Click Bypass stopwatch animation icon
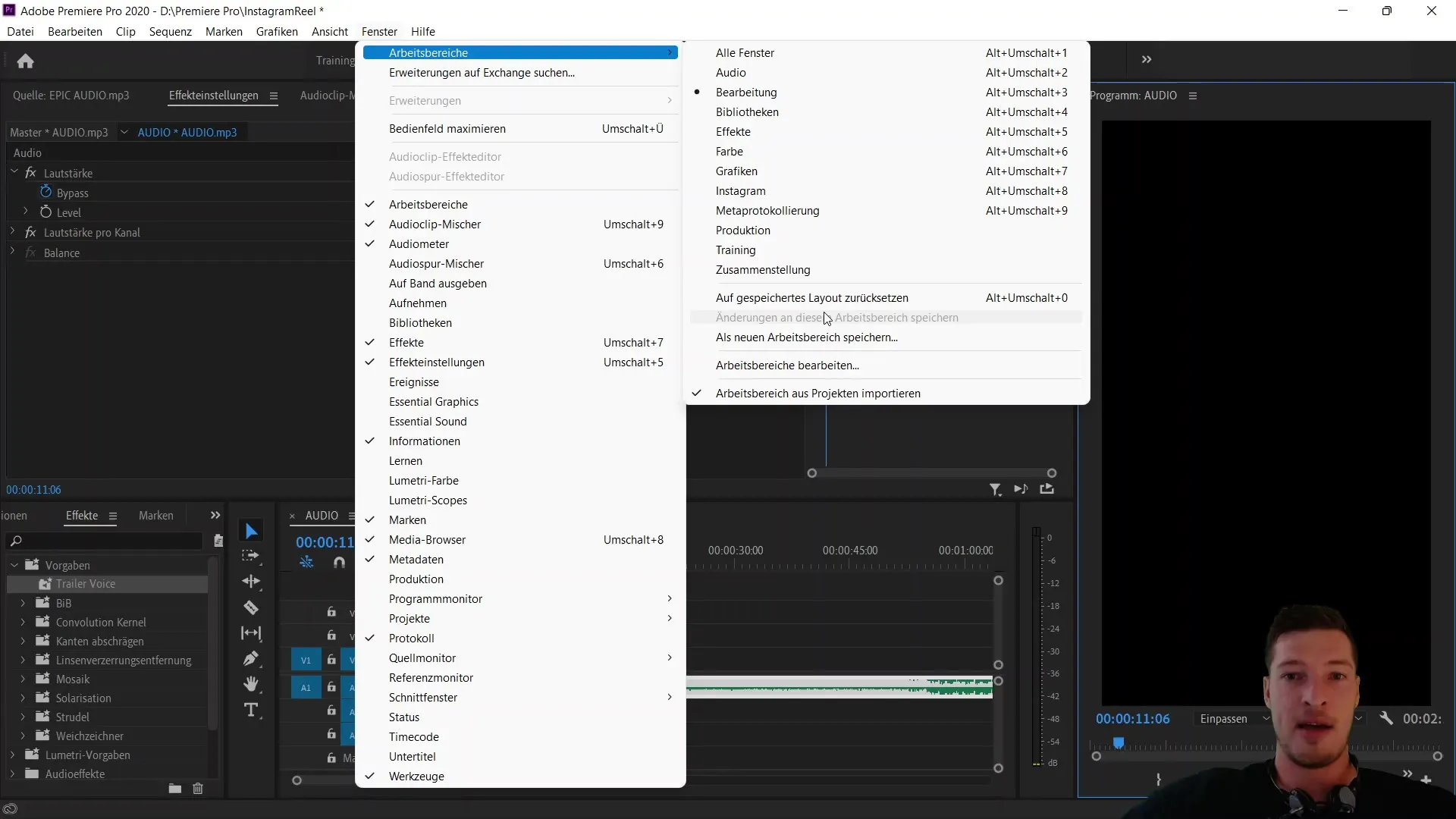 pos(45,192)
